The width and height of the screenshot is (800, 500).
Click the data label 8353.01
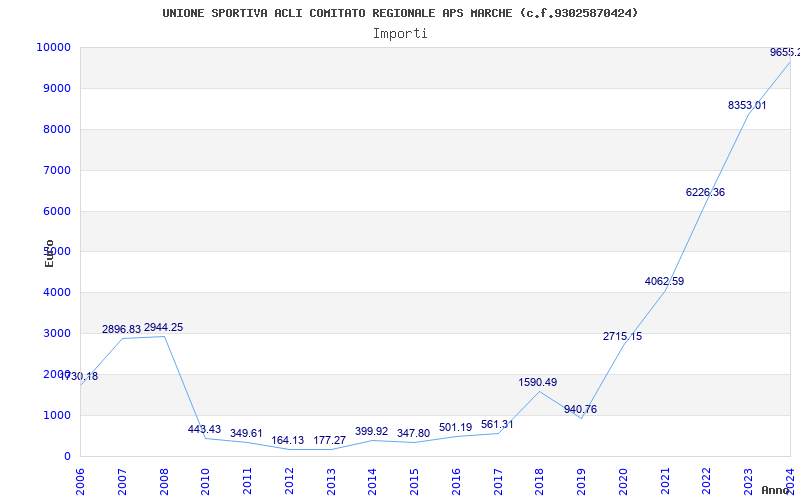click(747, 106)
